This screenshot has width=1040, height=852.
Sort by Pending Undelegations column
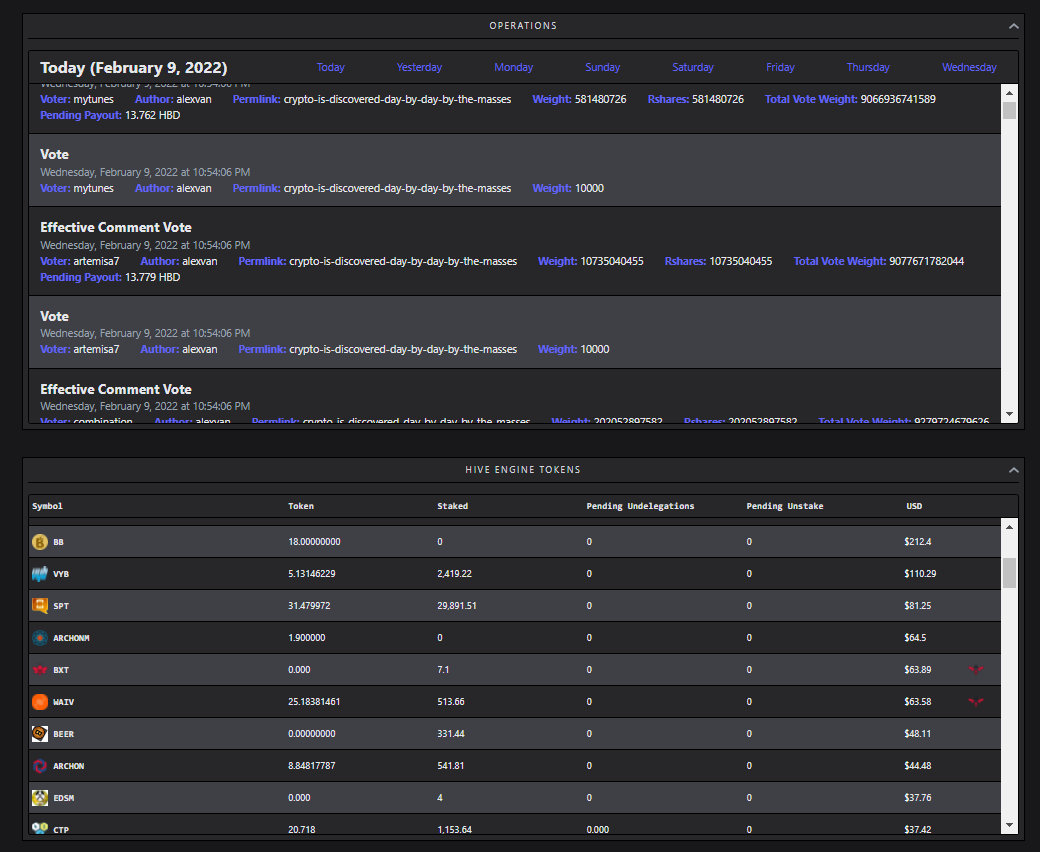point(640,506)
